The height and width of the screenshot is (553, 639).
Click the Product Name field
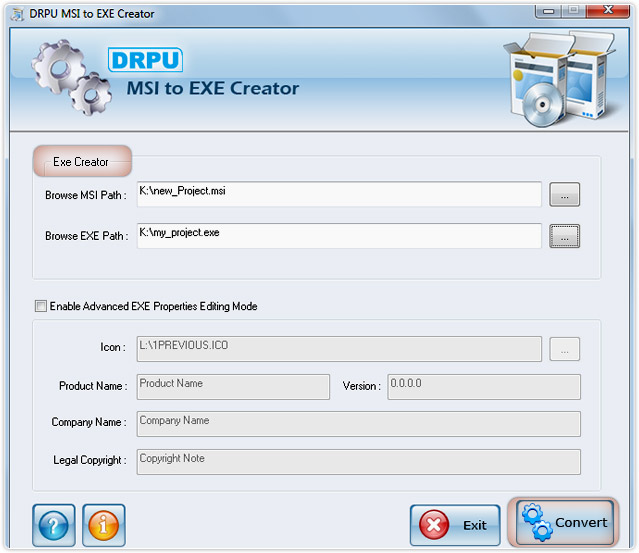233,387
